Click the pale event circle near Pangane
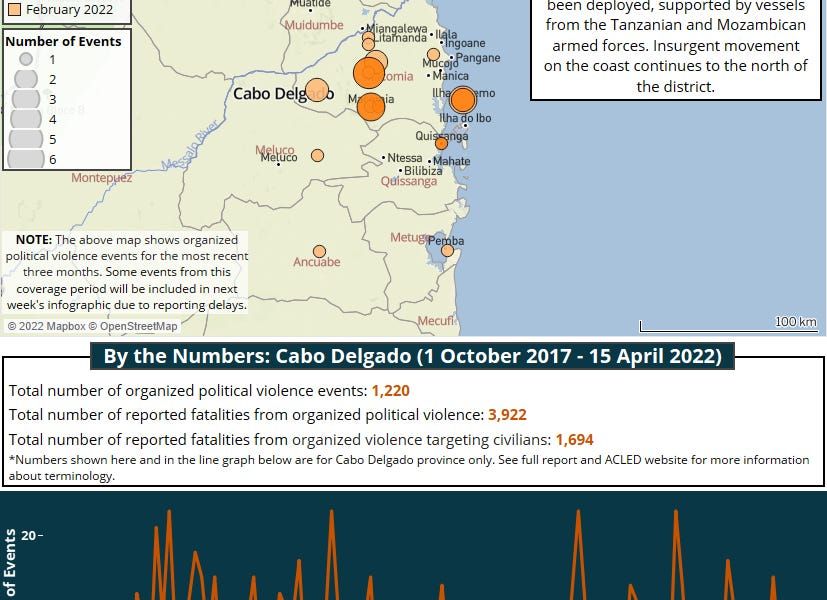The height and width of the screenshot is (600, 827). 433,55
